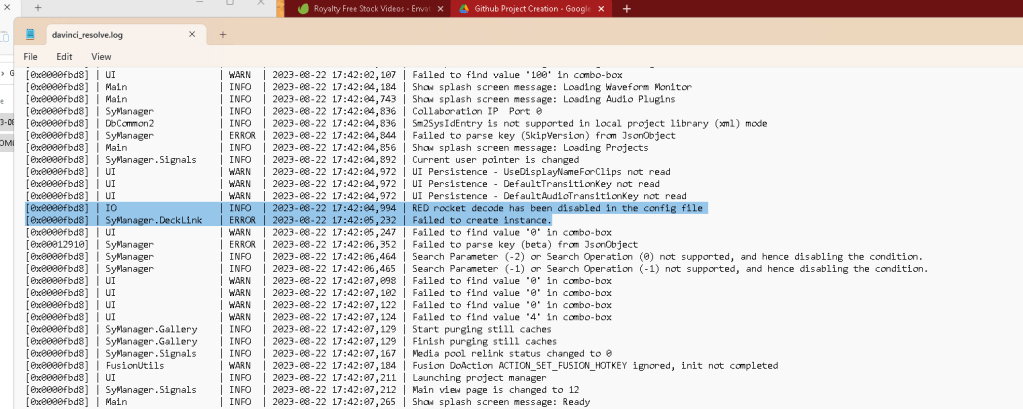Image resolution: width=1023 pixels, height=409 pixels.
Task: Click timestamp 17:42:04,892
Action: 334,160
